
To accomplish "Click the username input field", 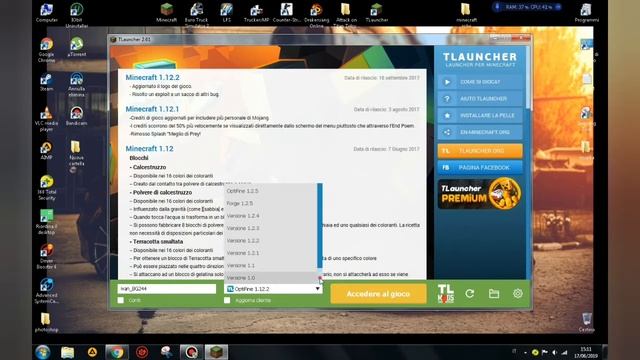I will (x=167, y=289).
